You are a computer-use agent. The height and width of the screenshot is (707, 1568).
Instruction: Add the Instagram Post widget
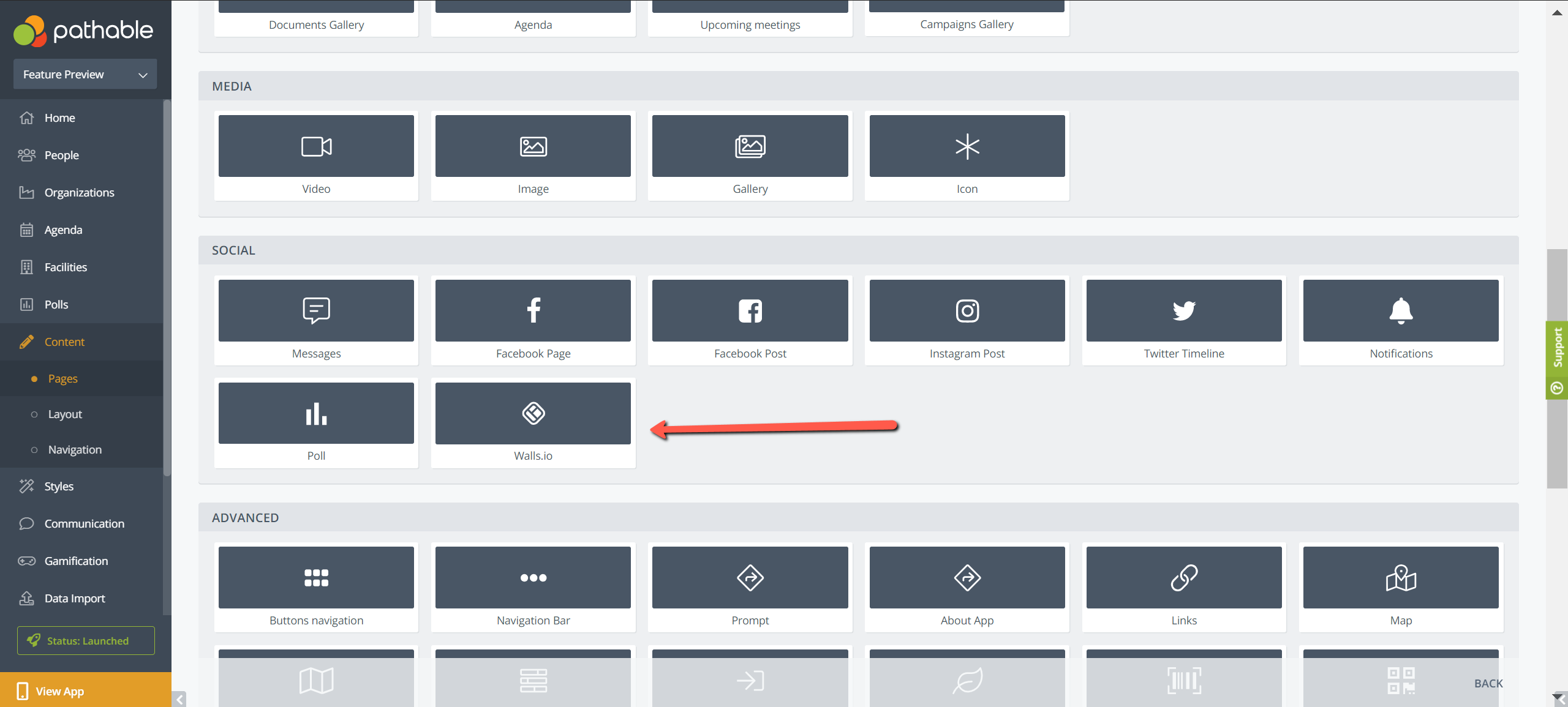coord(967,320)
